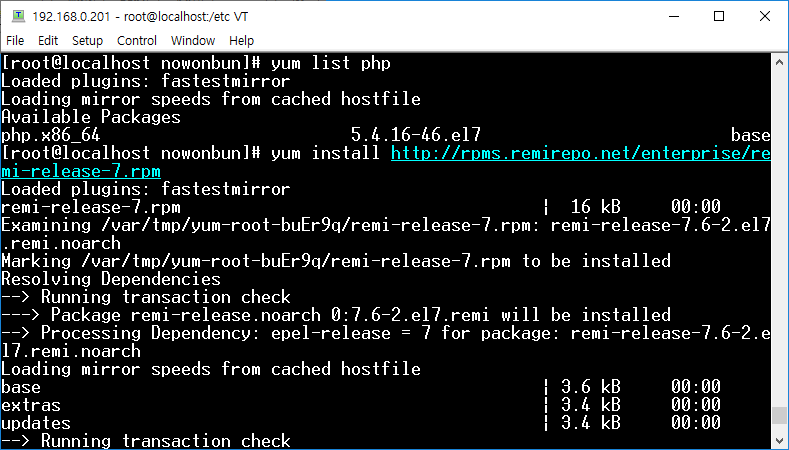This screenshot has height=450, width=789.
Task: Open the File menu
Action: 15,40
